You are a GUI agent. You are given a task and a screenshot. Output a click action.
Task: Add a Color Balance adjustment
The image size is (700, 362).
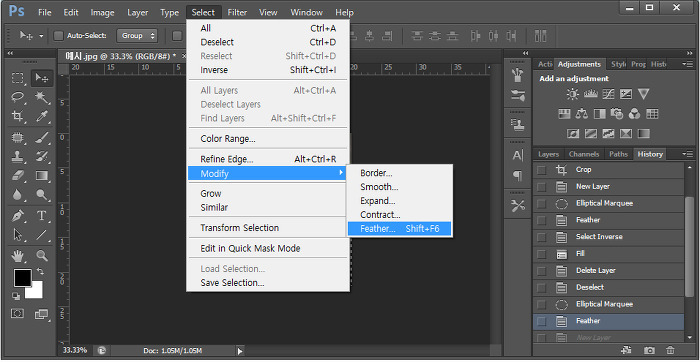point(581,114)
